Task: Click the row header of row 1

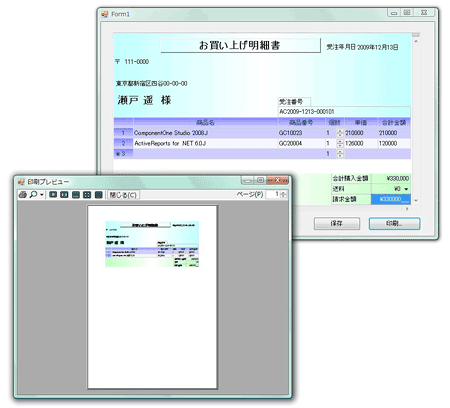Action: [x=123, y=133]
